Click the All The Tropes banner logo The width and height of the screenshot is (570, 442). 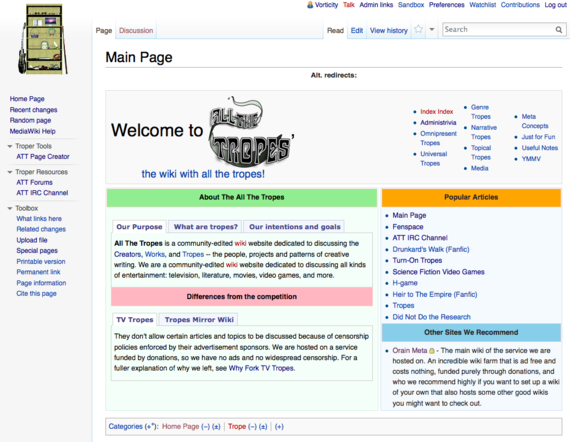[252, 131]
